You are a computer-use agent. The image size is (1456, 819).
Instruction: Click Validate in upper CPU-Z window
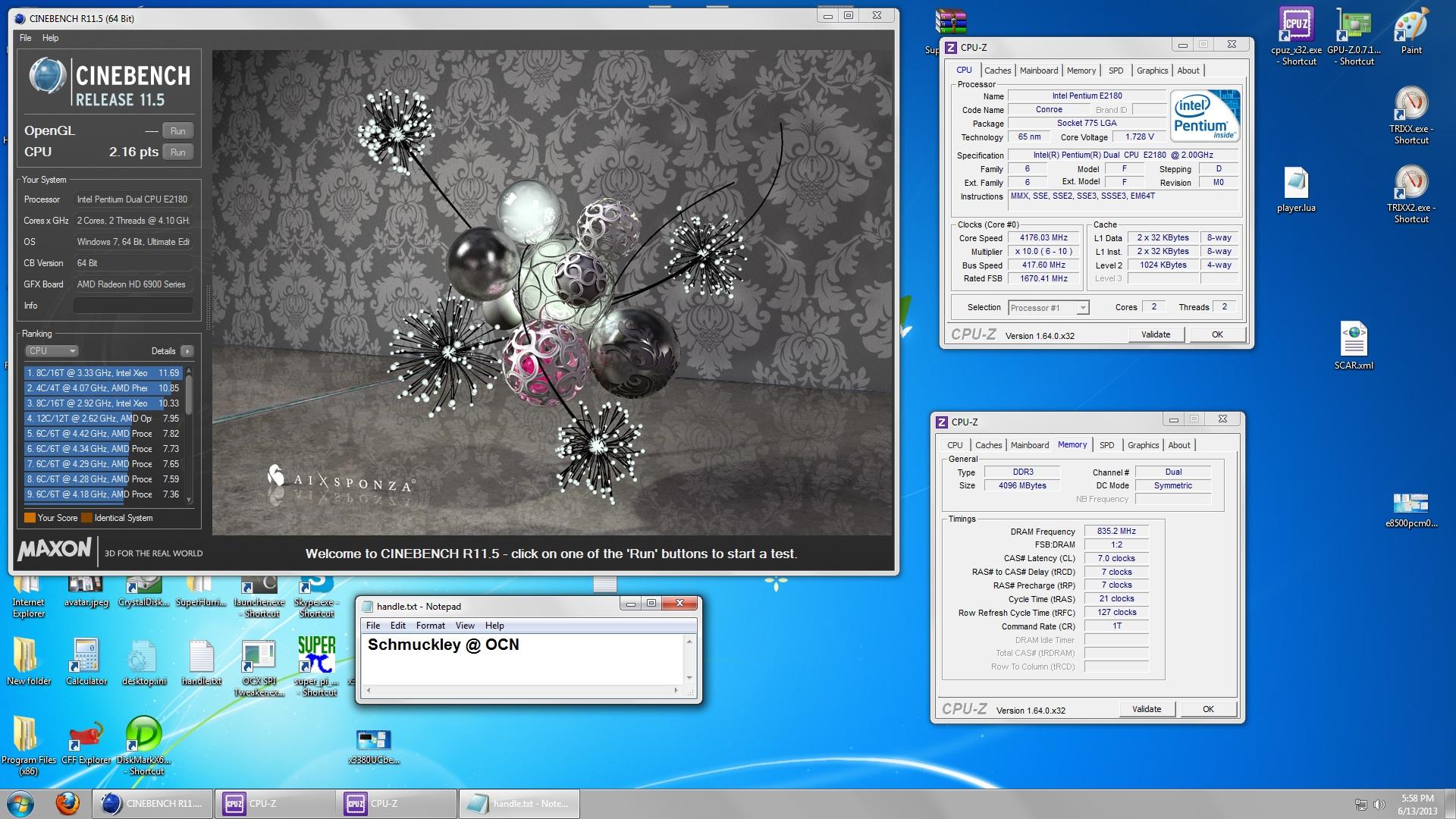pos(1155,334)
